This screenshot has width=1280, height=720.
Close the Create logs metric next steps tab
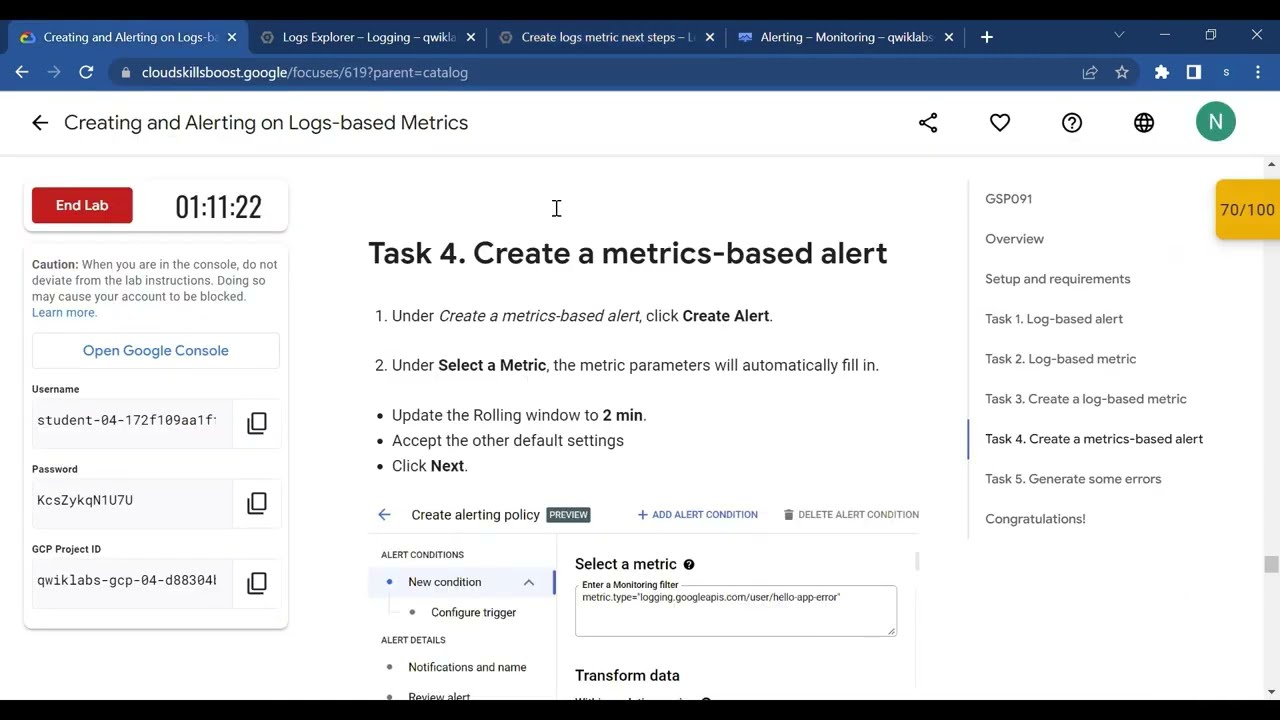tap(710, 37)
